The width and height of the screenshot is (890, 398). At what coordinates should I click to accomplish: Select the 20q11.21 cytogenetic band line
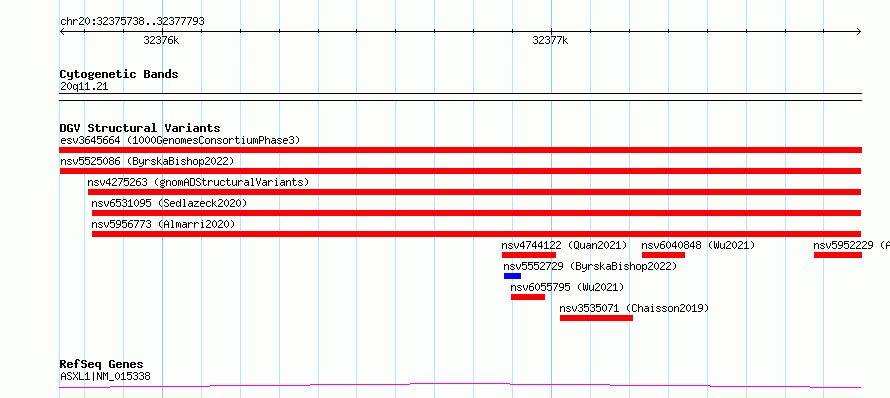pyautogui.click(x=460, y=97)
